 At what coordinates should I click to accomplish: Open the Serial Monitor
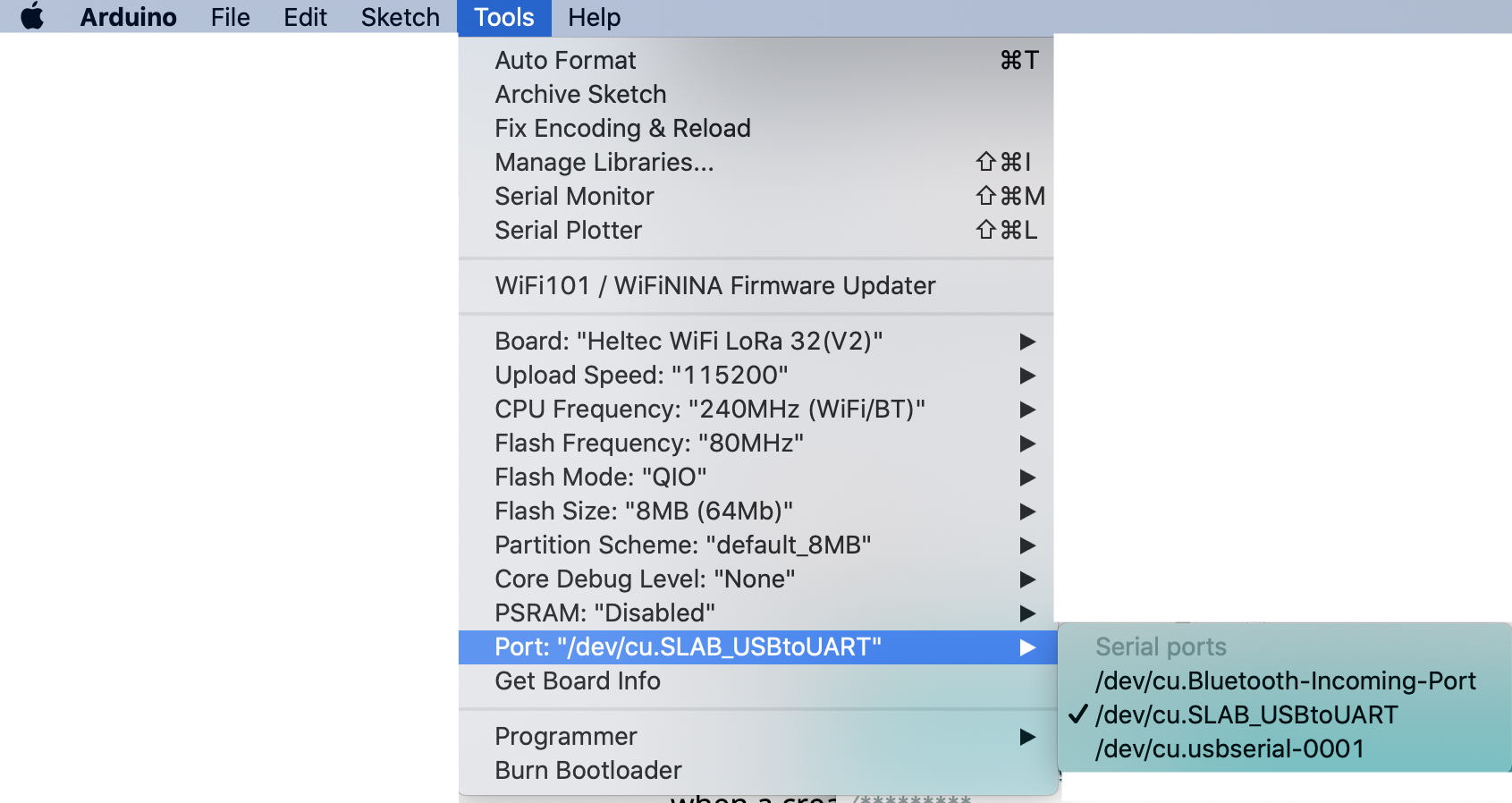[x=574, y=197]
